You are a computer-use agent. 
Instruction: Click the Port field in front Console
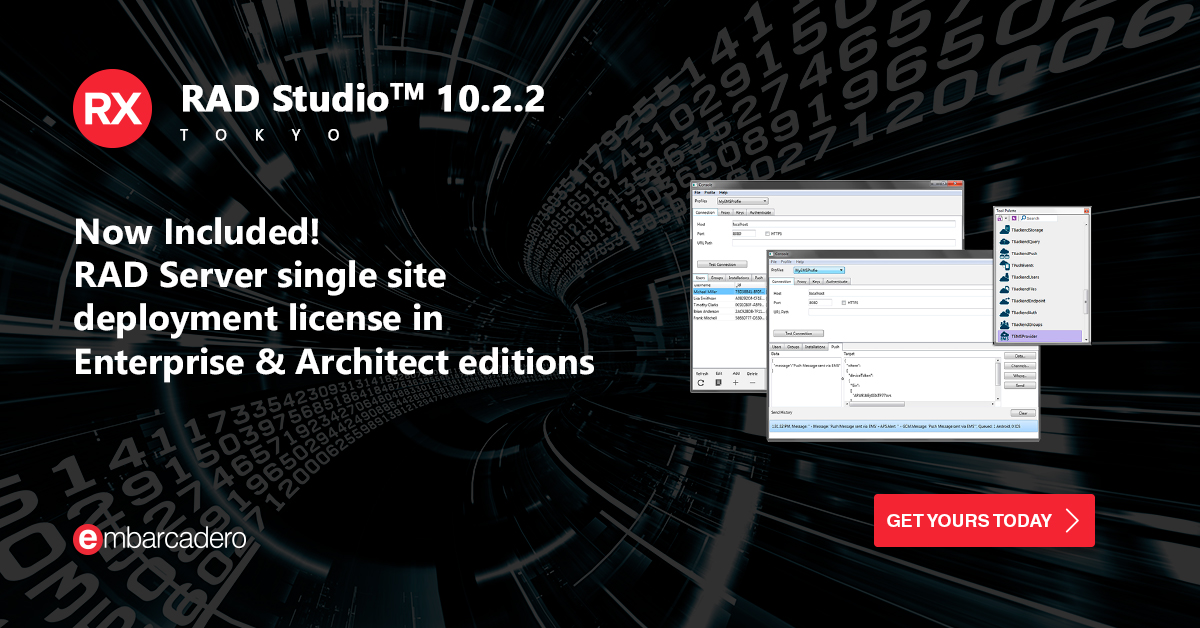820,303
